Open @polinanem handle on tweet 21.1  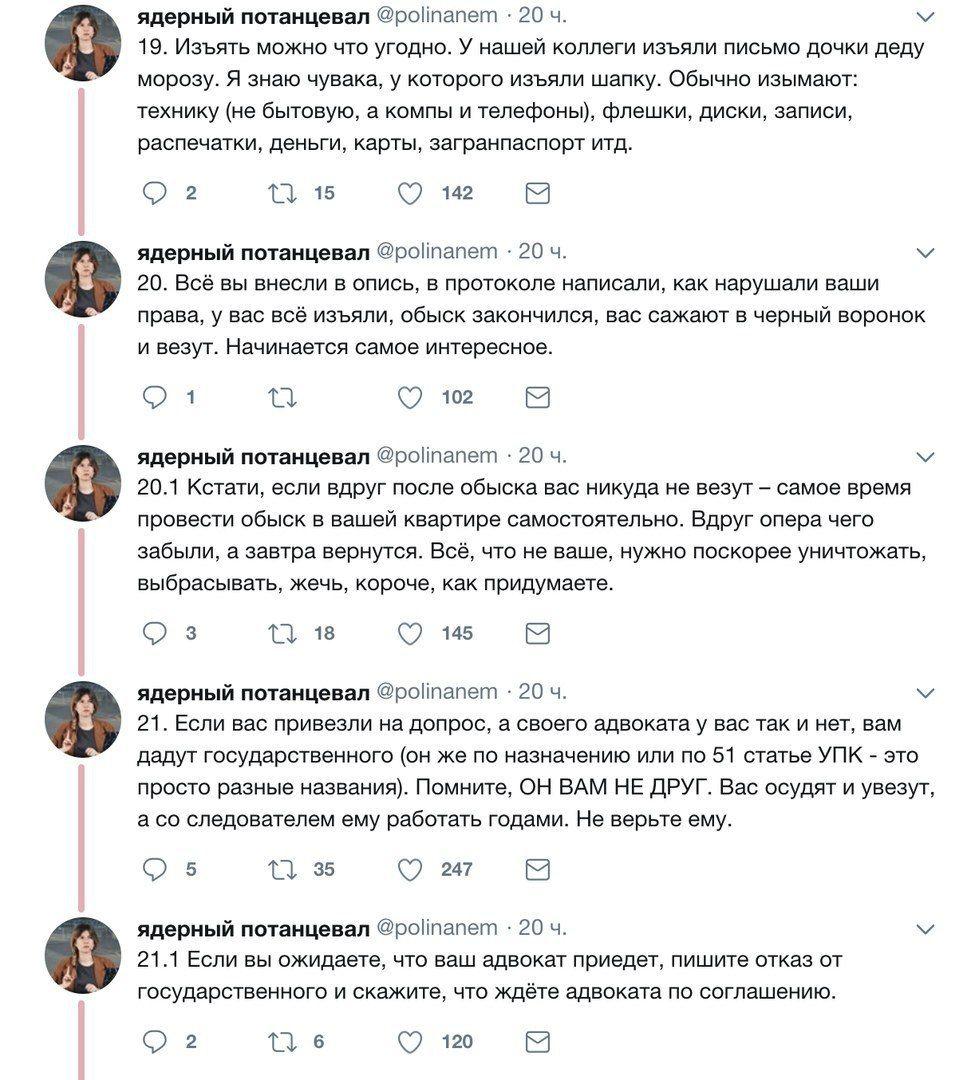pos(436,928)
